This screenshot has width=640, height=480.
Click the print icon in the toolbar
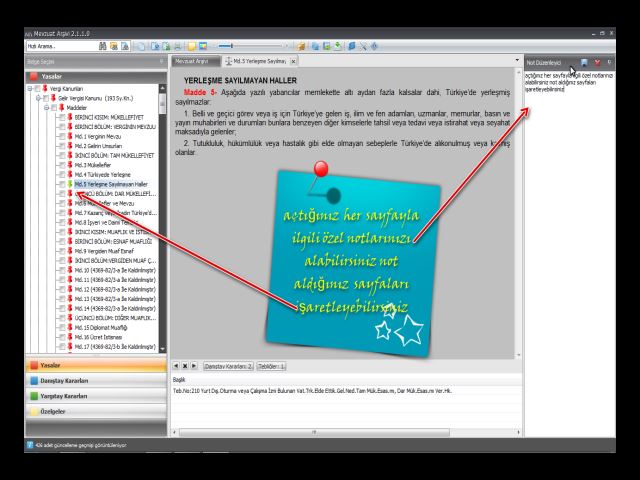(x=177, y=46)
